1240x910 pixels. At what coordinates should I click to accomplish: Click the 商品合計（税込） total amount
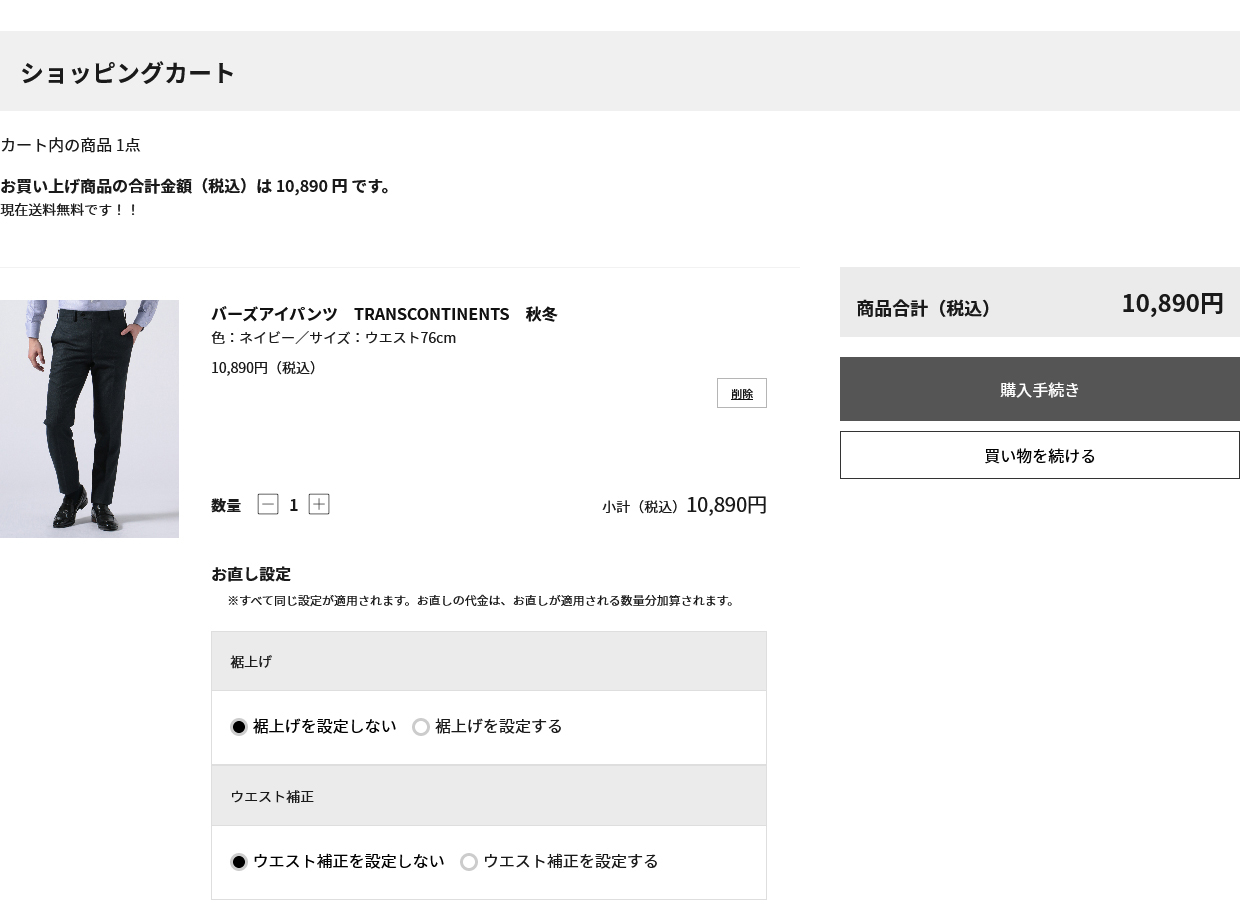(x=1171, y=303)
